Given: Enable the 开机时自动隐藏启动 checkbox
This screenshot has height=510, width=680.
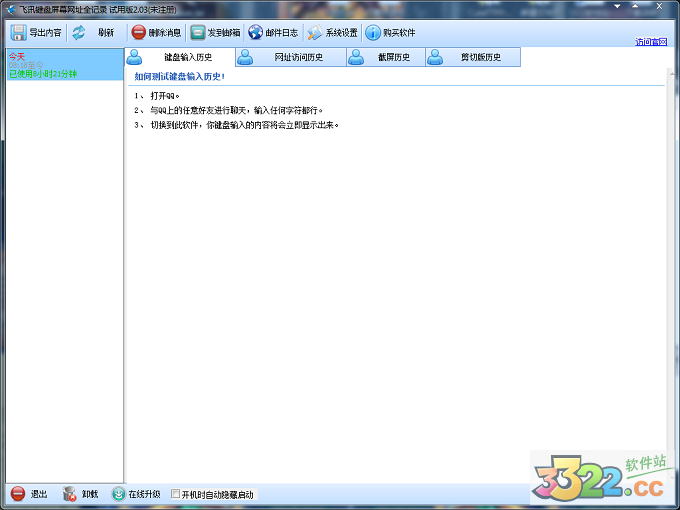Looking at the screenshot, I should pyautogui.click(x=176, y=494).
